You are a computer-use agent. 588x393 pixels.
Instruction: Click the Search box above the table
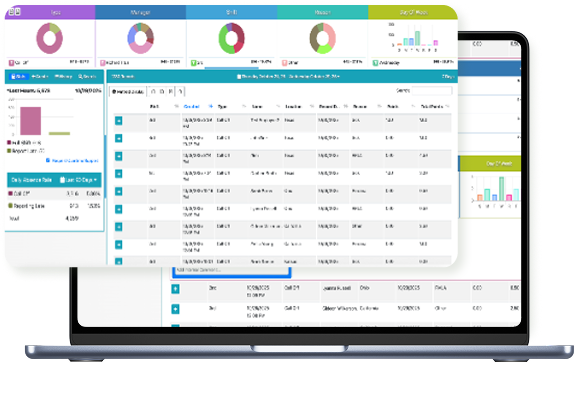pyautogui.click(x=432, y=91)
